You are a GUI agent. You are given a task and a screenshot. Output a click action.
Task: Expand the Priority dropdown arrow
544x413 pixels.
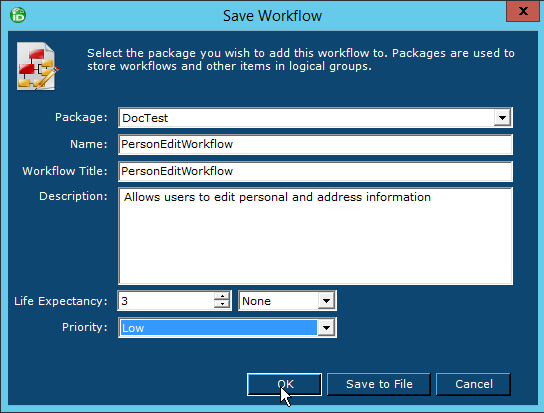(x=326, y=328)
